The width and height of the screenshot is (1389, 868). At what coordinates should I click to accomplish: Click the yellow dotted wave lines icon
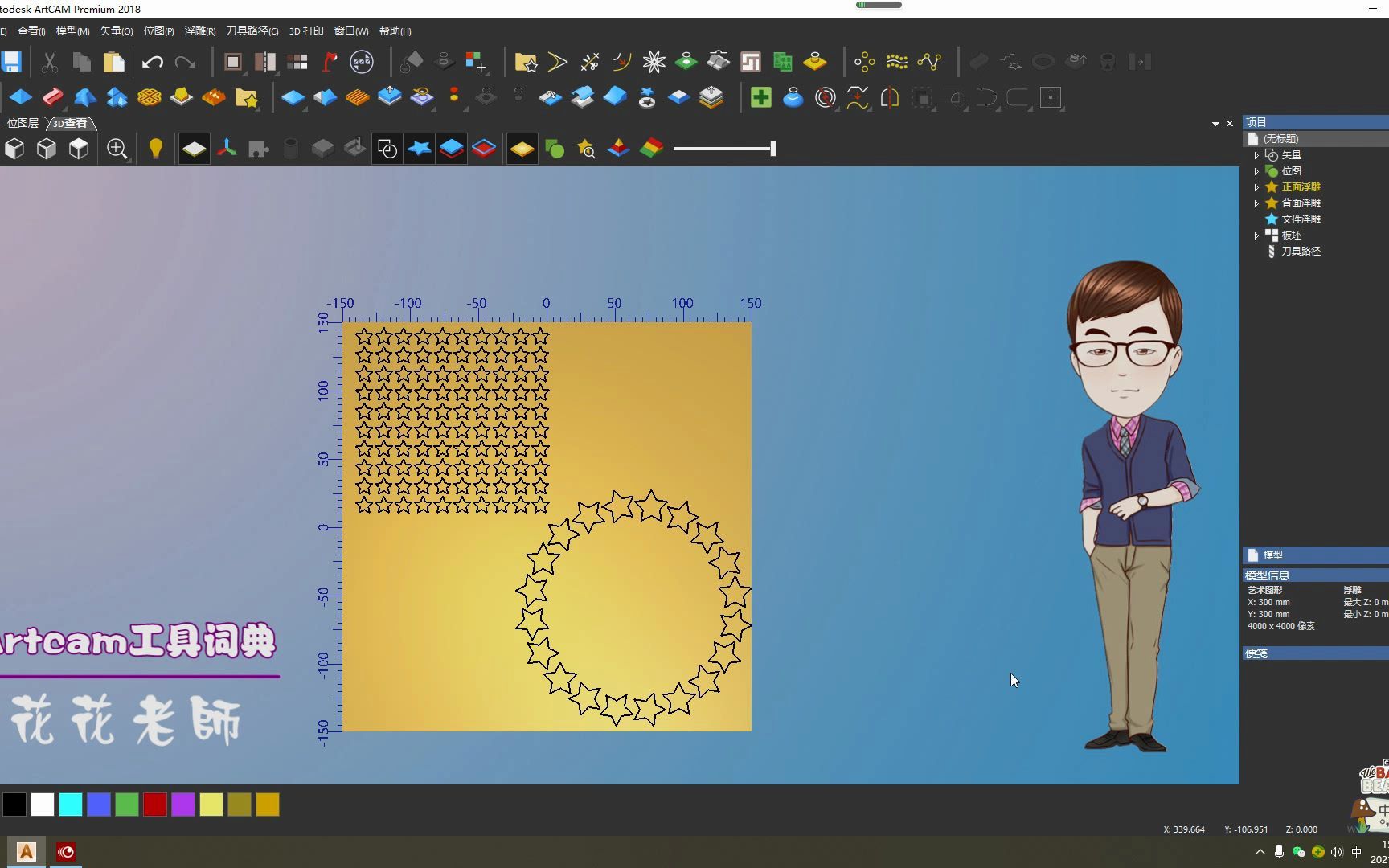(x=897, y=62)
